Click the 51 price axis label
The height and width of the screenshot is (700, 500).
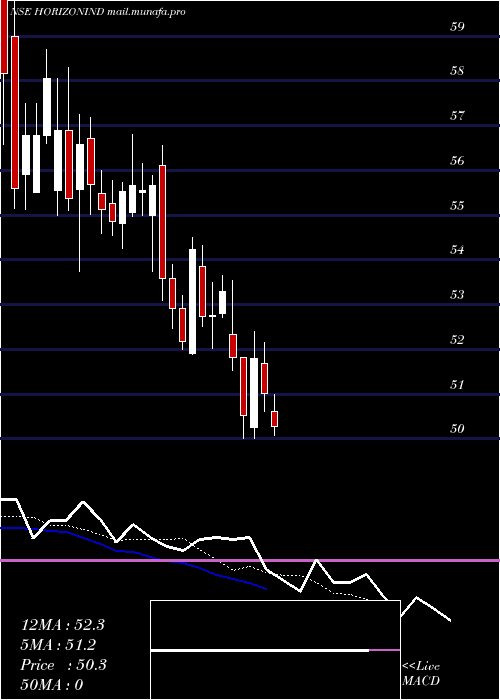457,384
